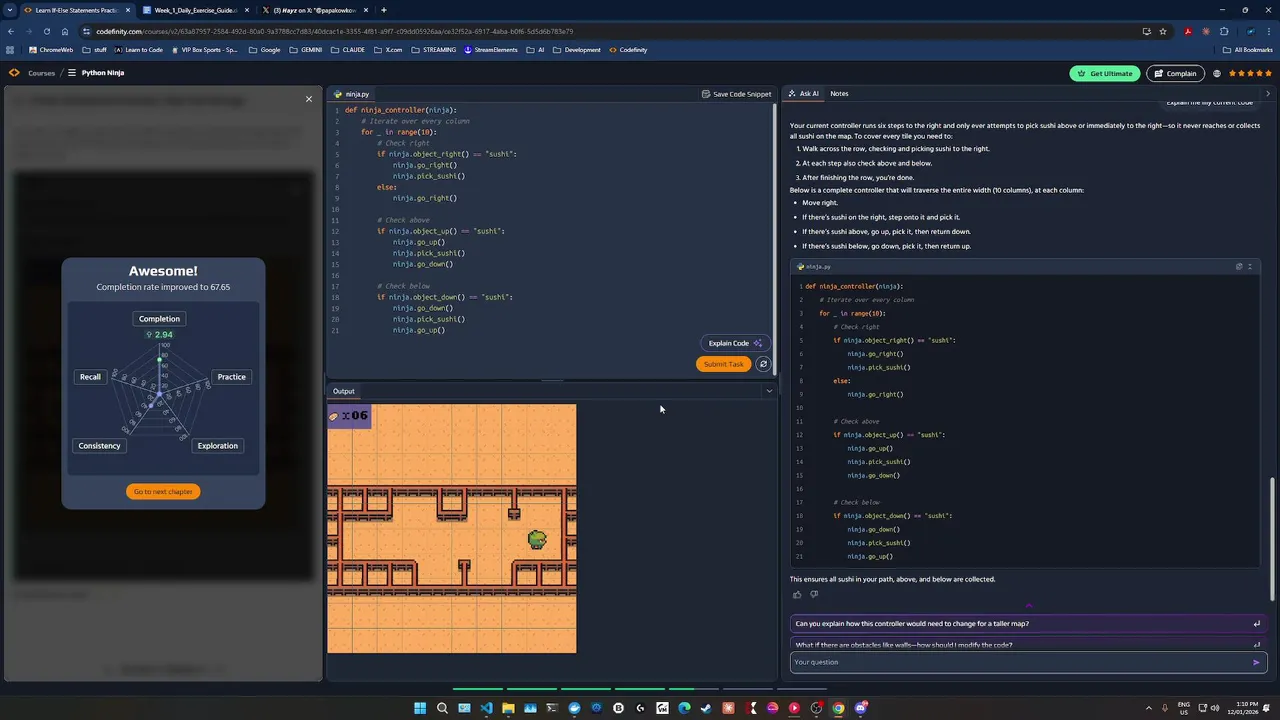The height and width of the screenshot is (720, 1280).
Task: Open the STREAMING bookmarks folder
Action: pyautogui.click(x=433, y=50)
